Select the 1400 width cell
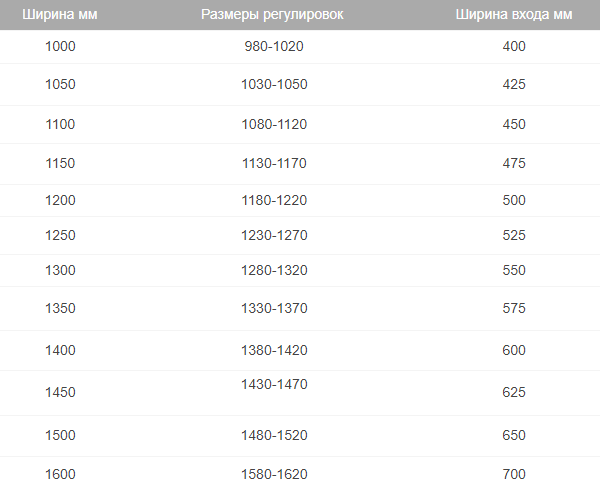 pos(60,350)
